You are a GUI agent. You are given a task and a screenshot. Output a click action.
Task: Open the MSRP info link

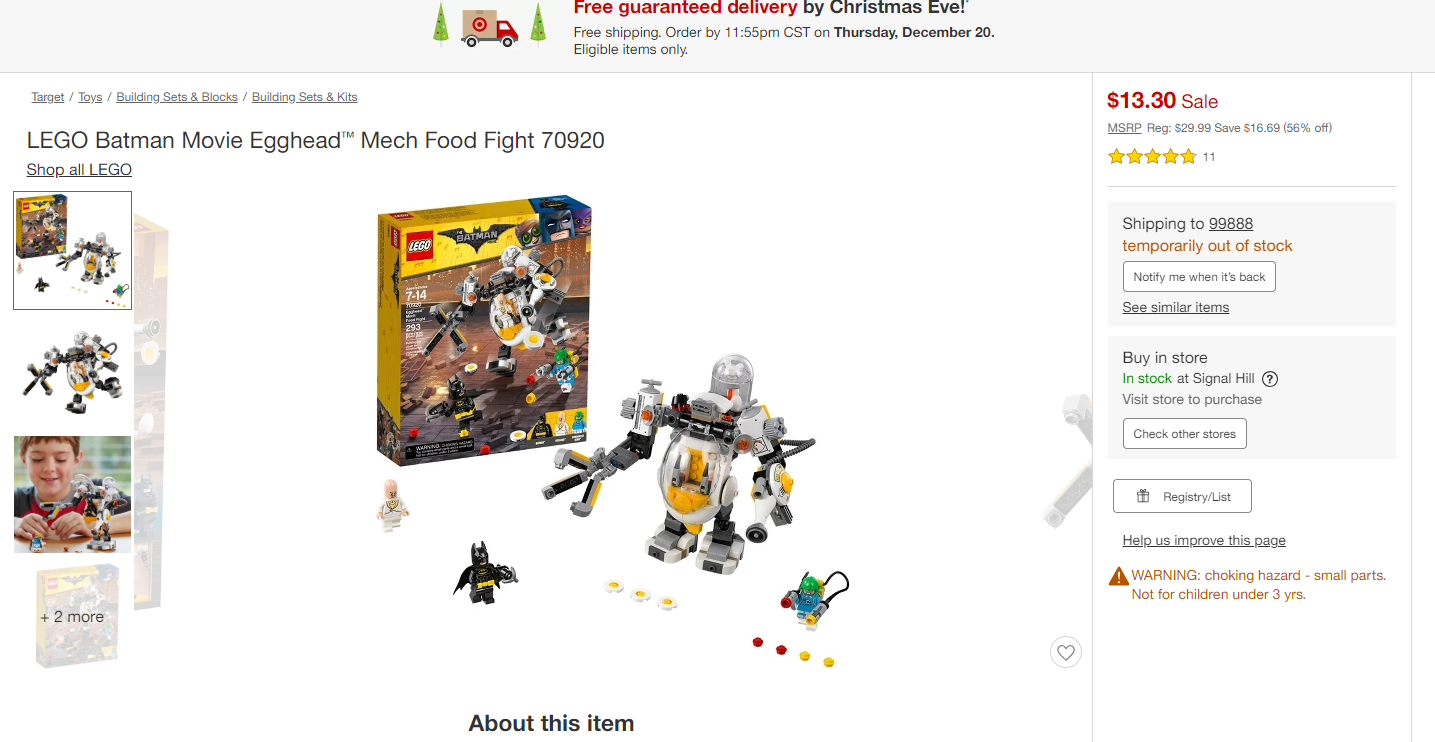[x=1124, y=128]
